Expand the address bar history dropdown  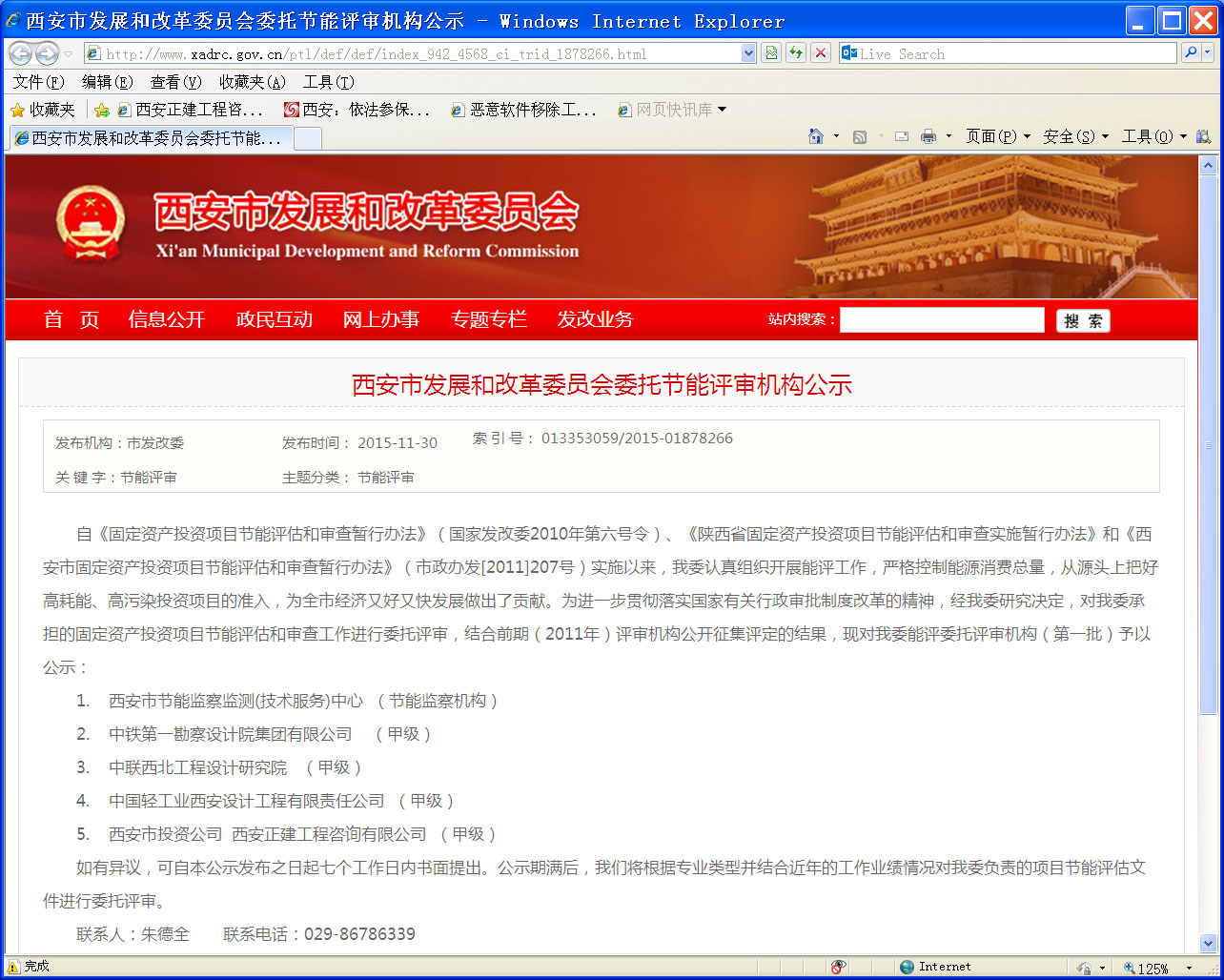click(x=747, y=53)
